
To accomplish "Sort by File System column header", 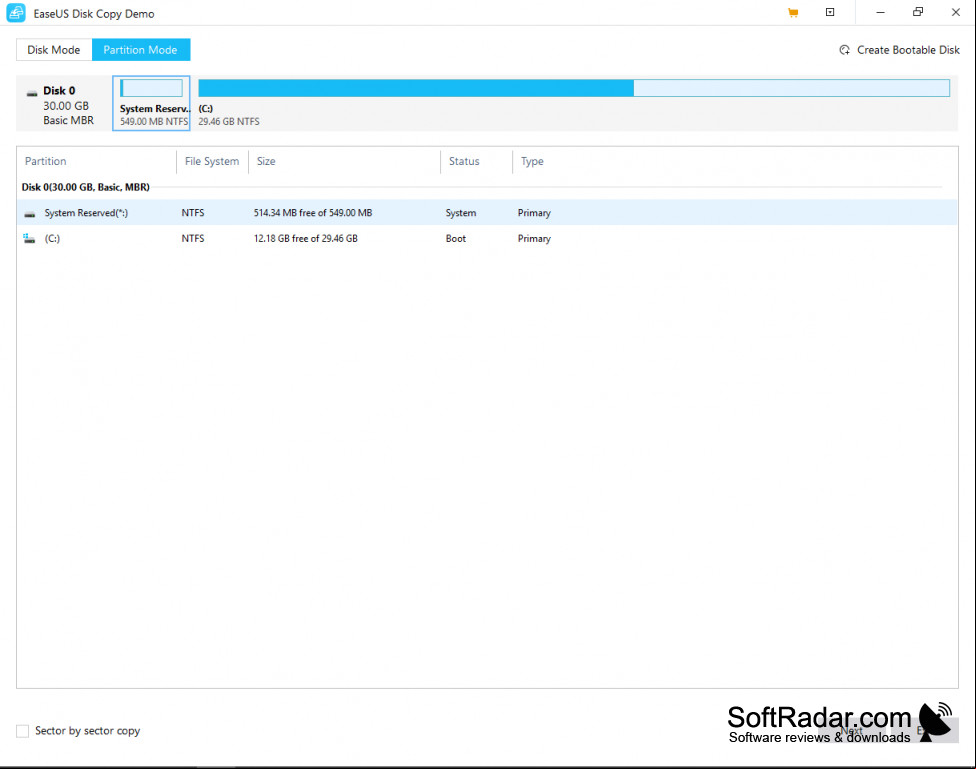I will [x=212, y=161].
